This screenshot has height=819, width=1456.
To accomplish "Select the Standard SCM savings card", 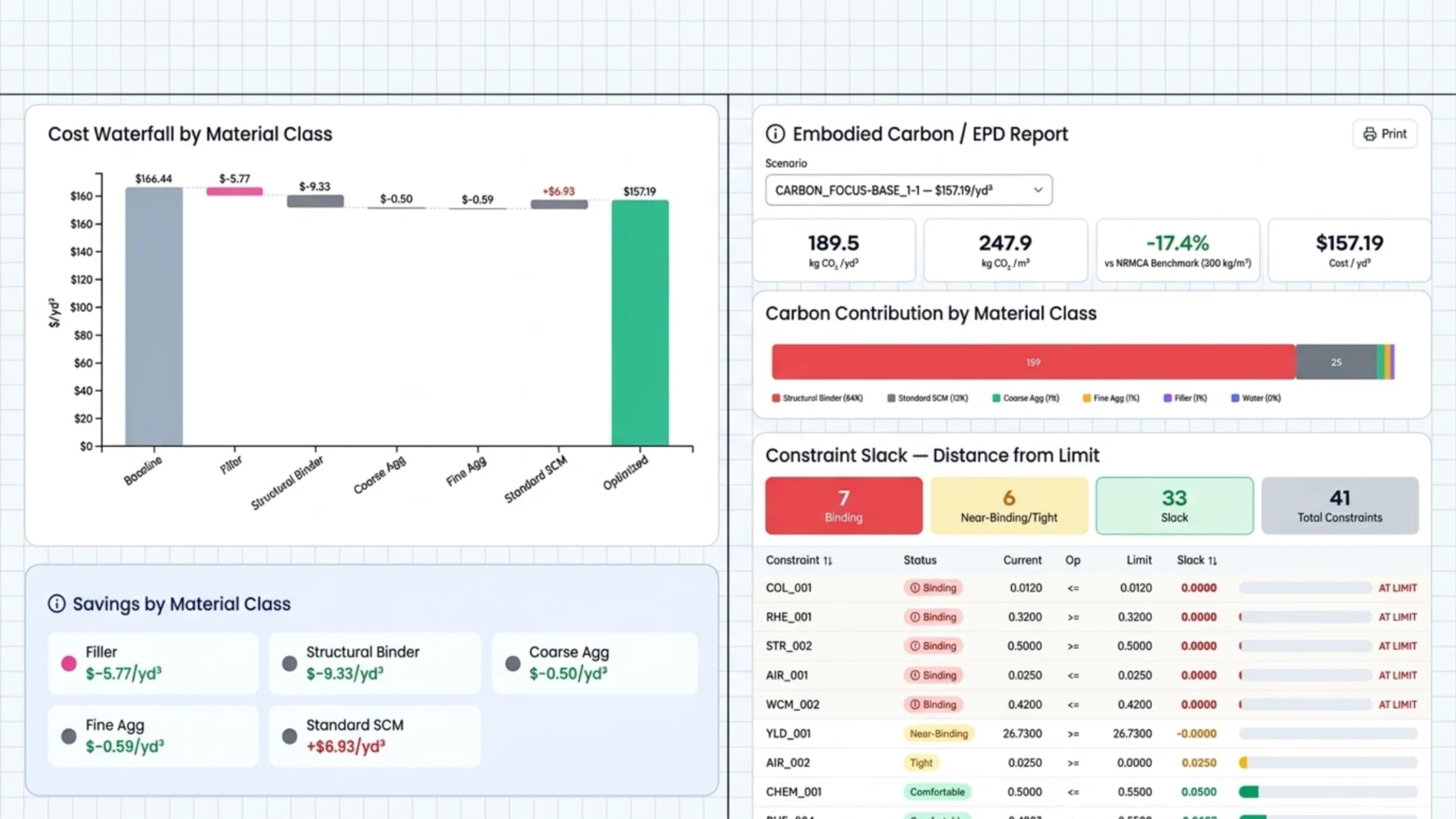I will click(x=375, y=736).
